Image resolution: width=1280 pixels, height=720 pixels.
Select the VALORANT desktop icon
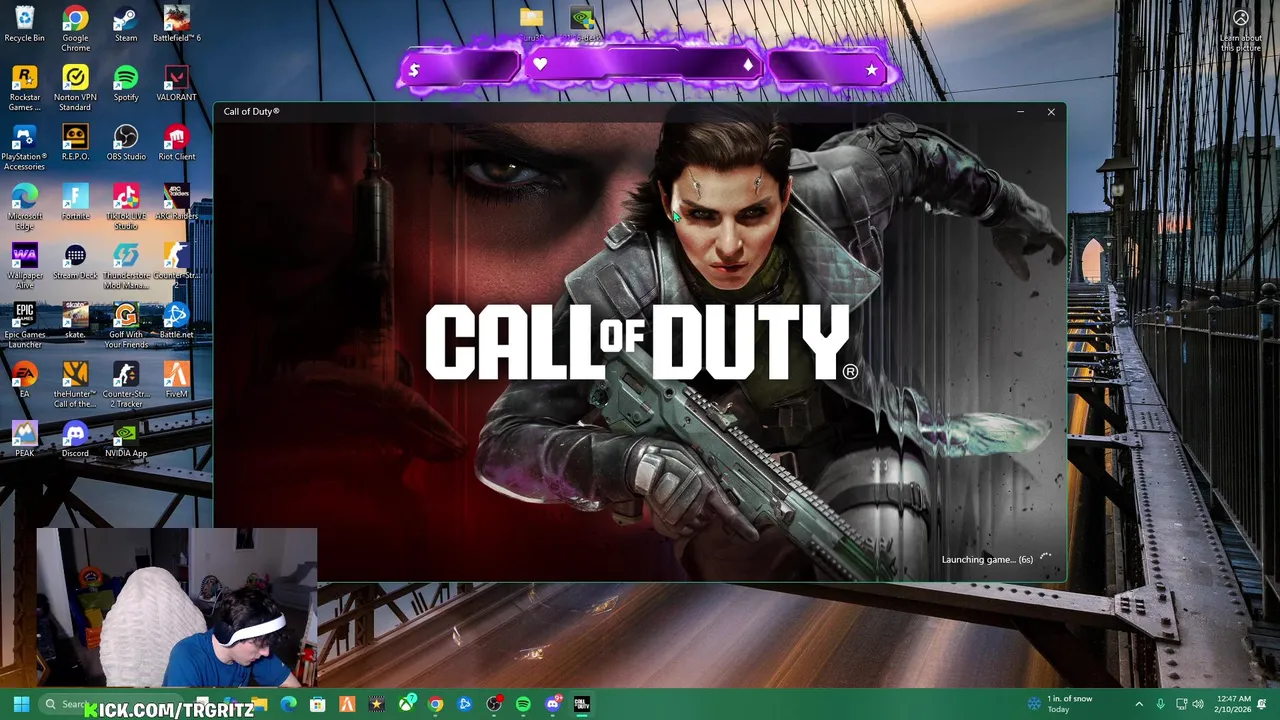[177, 84]
